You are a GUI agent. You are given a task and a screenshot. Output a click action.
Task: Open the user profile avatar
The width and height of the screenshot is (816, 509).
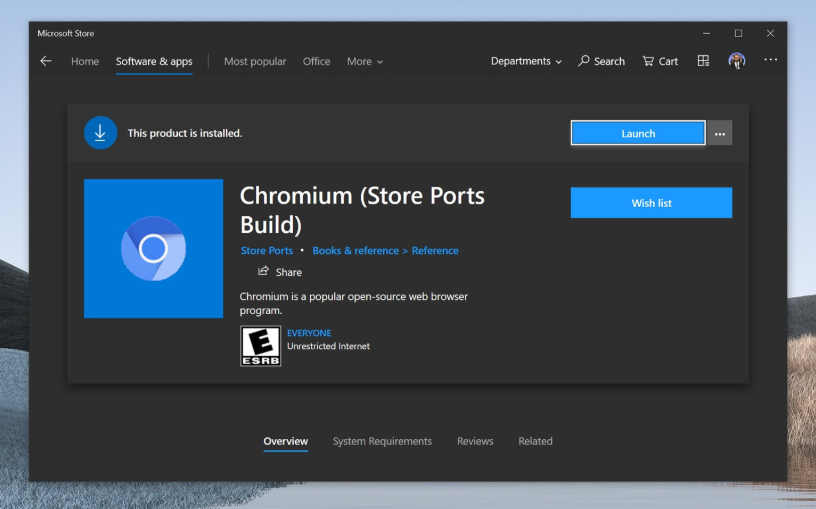[736, 61]
